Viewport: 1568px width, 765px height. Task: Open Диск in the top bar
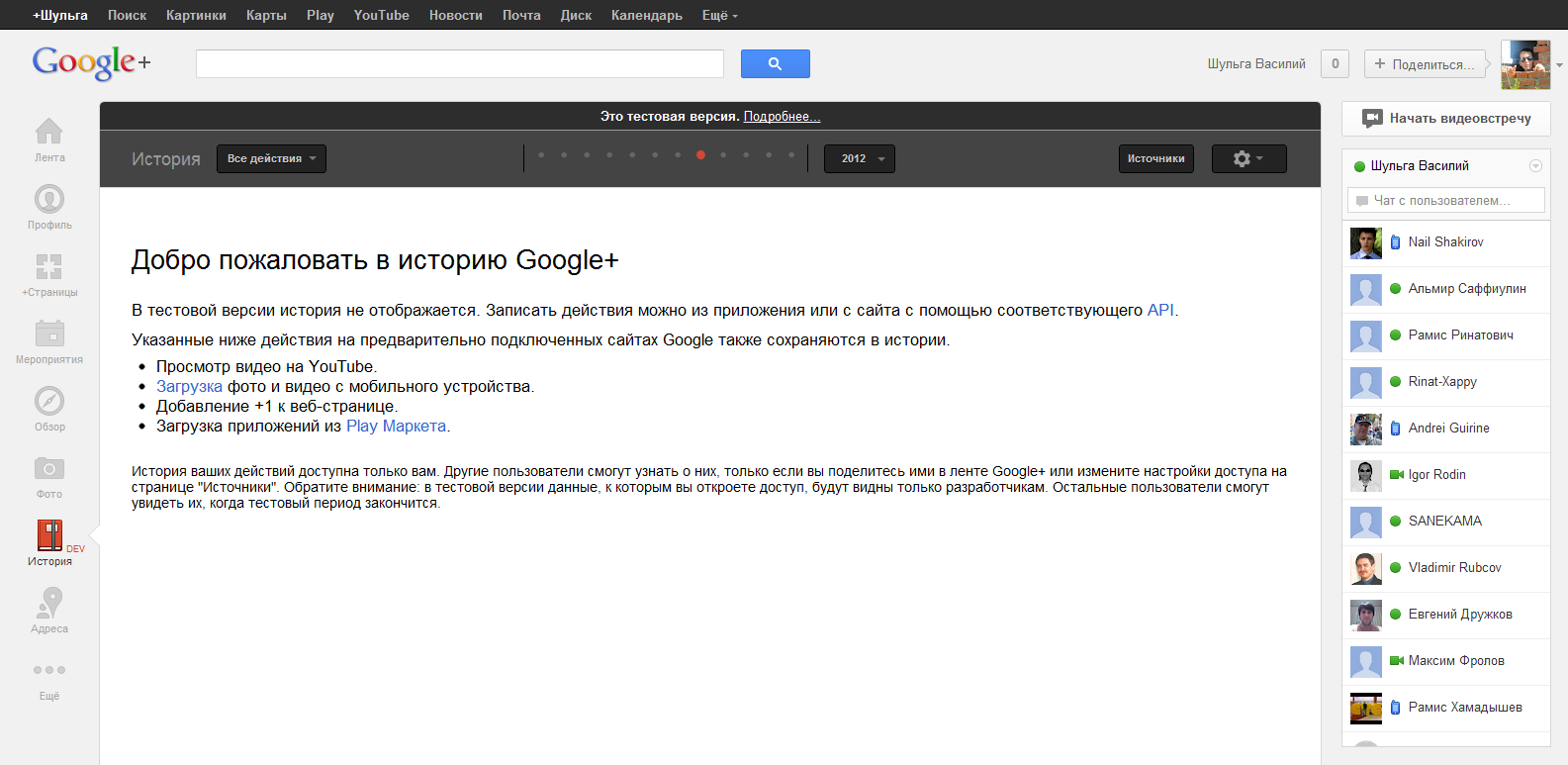click(x=576, y=15)
